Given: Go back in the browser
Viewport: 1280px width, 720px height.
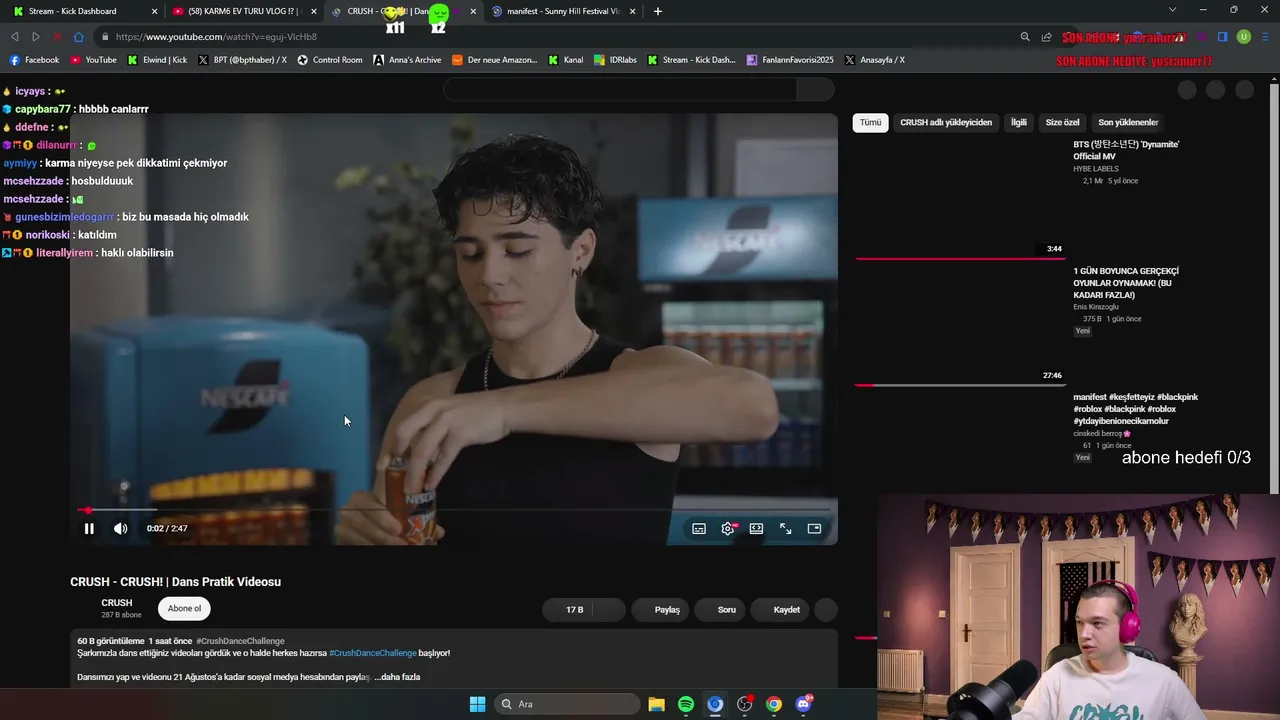Looking at the screenshot, I should click(14, 37).
